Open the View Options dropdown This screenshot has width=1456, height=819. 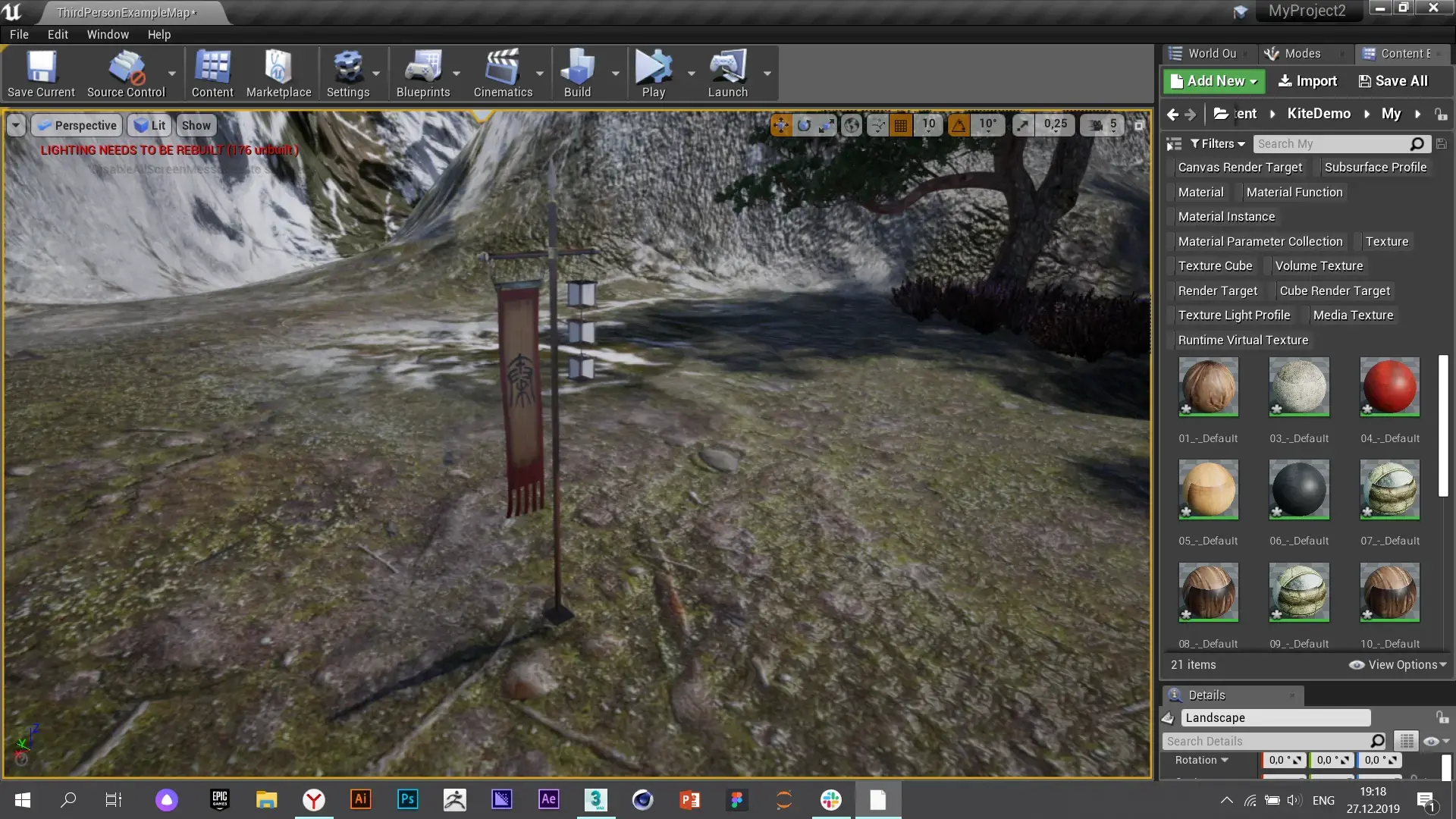(1398, 665)
